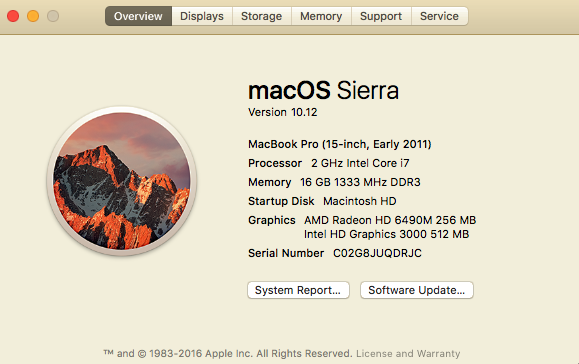Click Intel HD Graphics 3000 512 MB text
The image size is (579, 364).
pyautogui.click(x=386, y=234)
